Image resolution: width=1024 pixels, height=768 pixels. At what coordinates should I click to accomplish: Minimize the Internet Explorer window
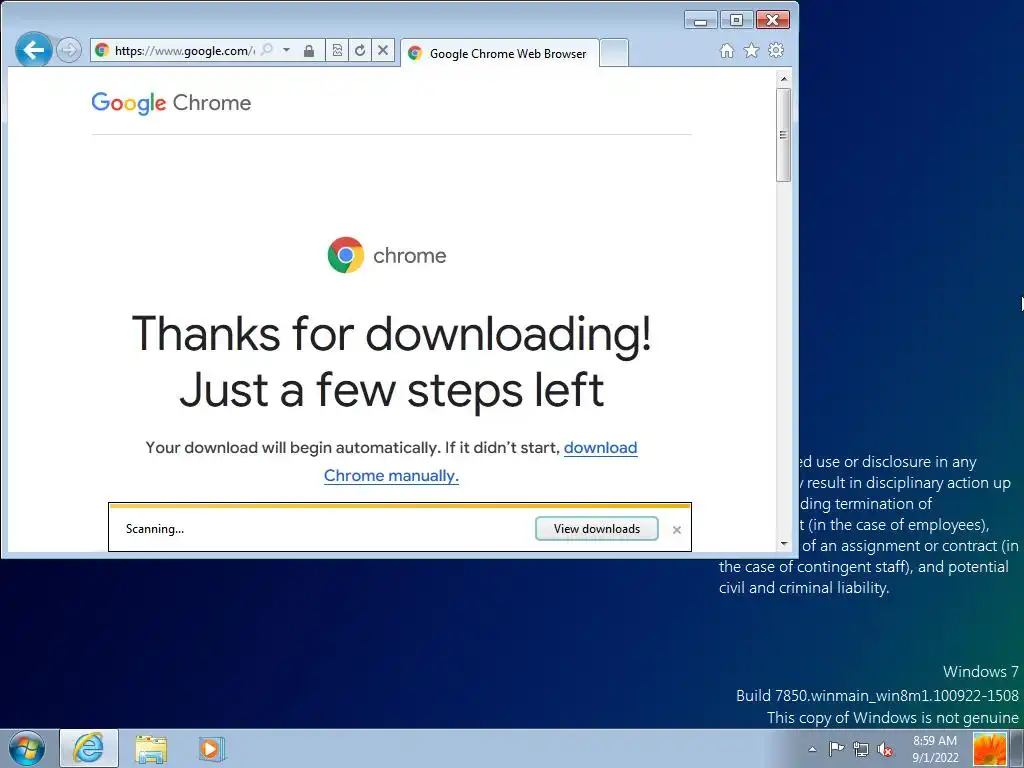(701, 20)
